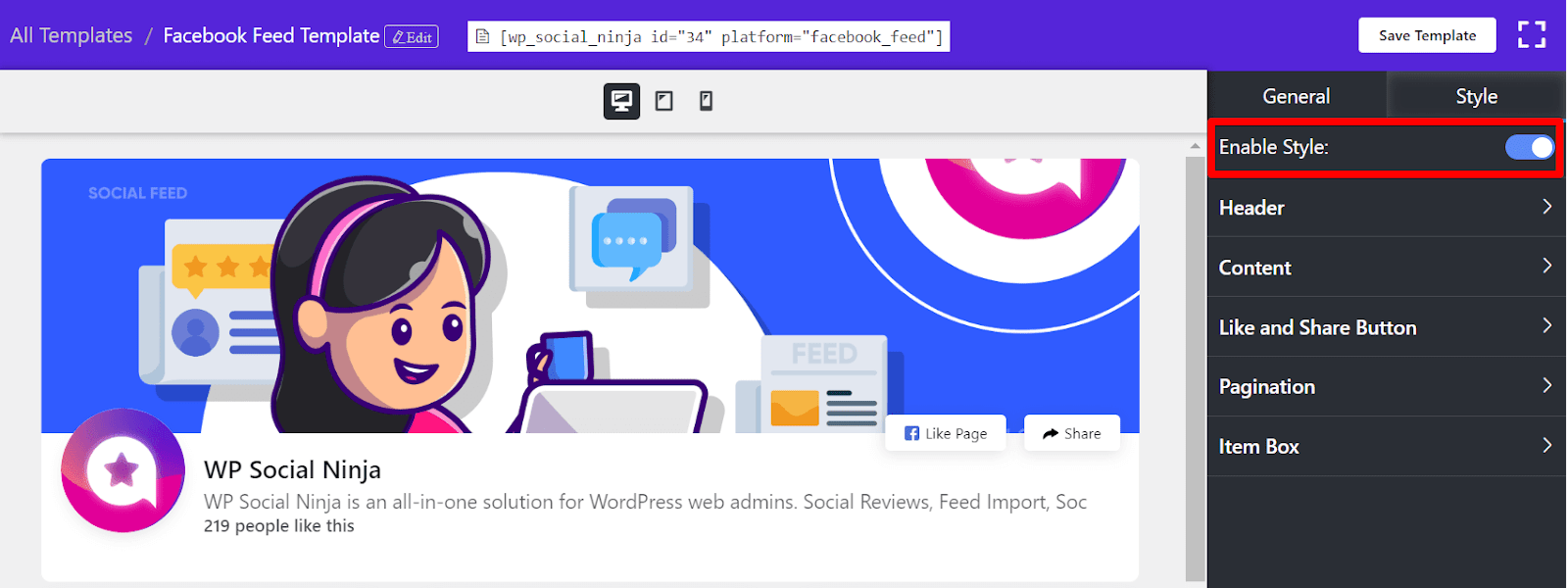Click the scrollbar up arrow
1568x588 pixels.
[1195, 146]
